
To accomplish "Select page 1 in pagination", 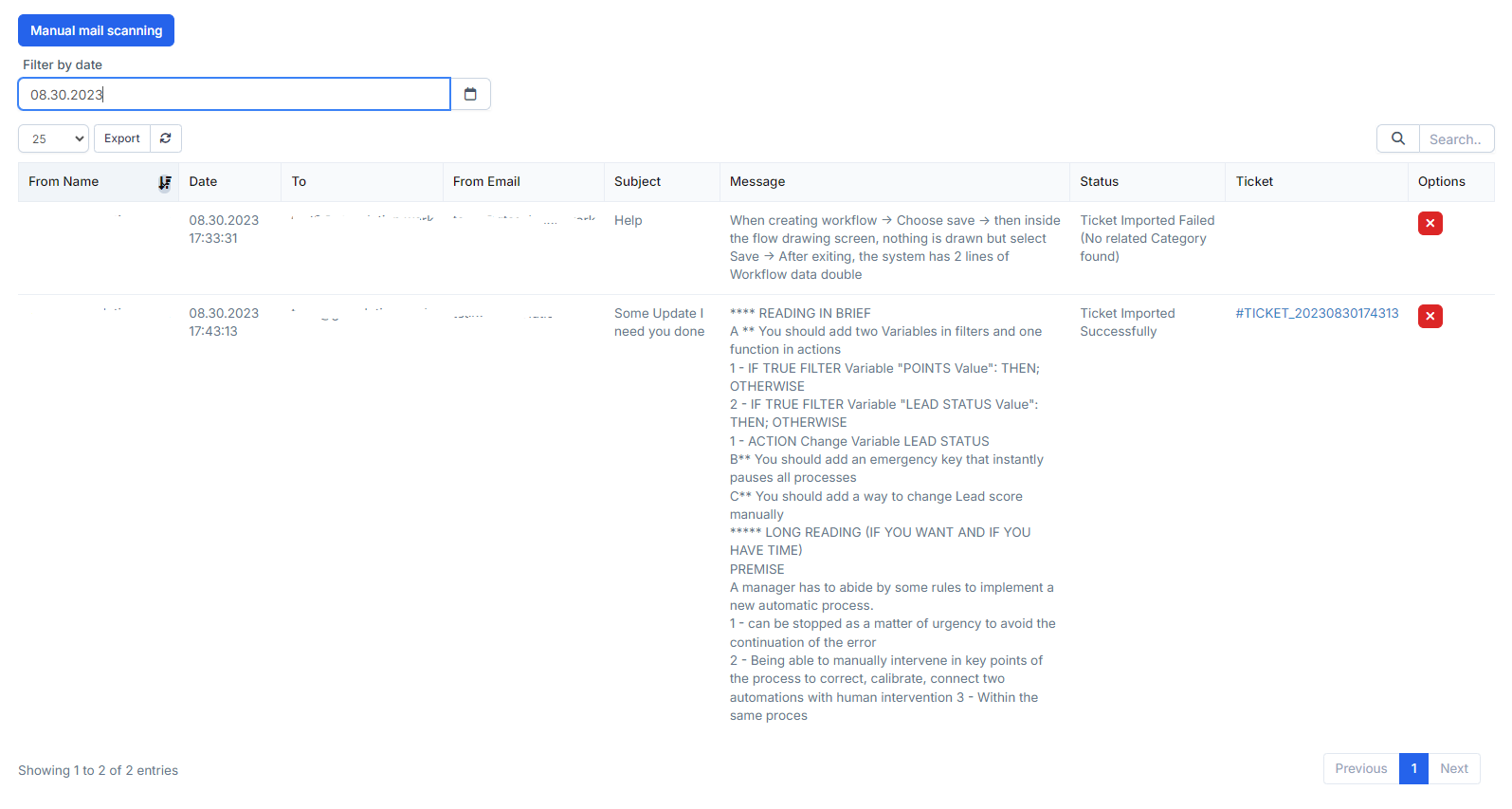I will click(x=1413, y=768).
